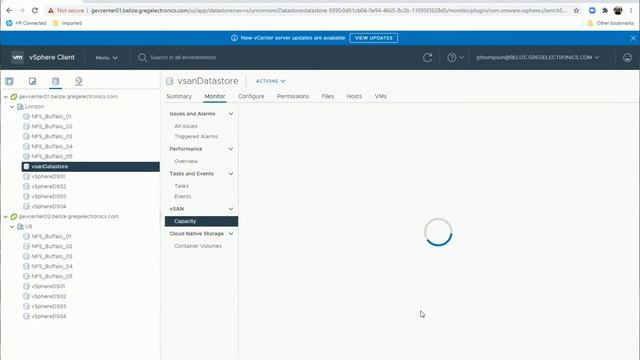Select vSphereDS04 under London
This screenshot has height=360, width=640.
click(49, 207)
